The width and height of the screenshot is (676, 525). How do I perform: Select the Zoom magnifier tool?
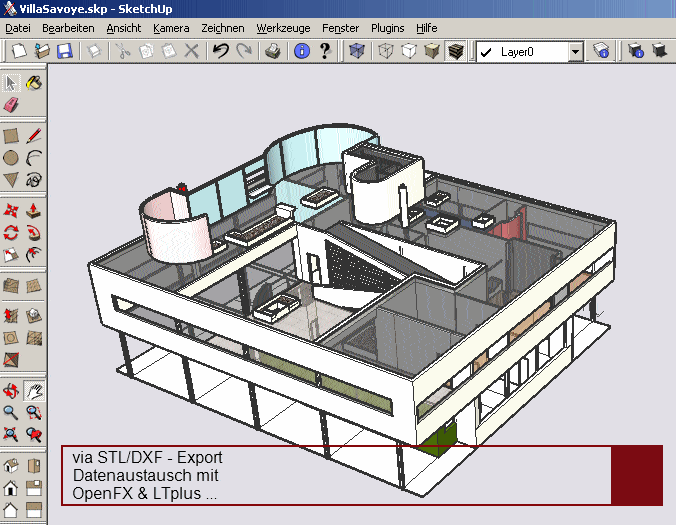11,413
